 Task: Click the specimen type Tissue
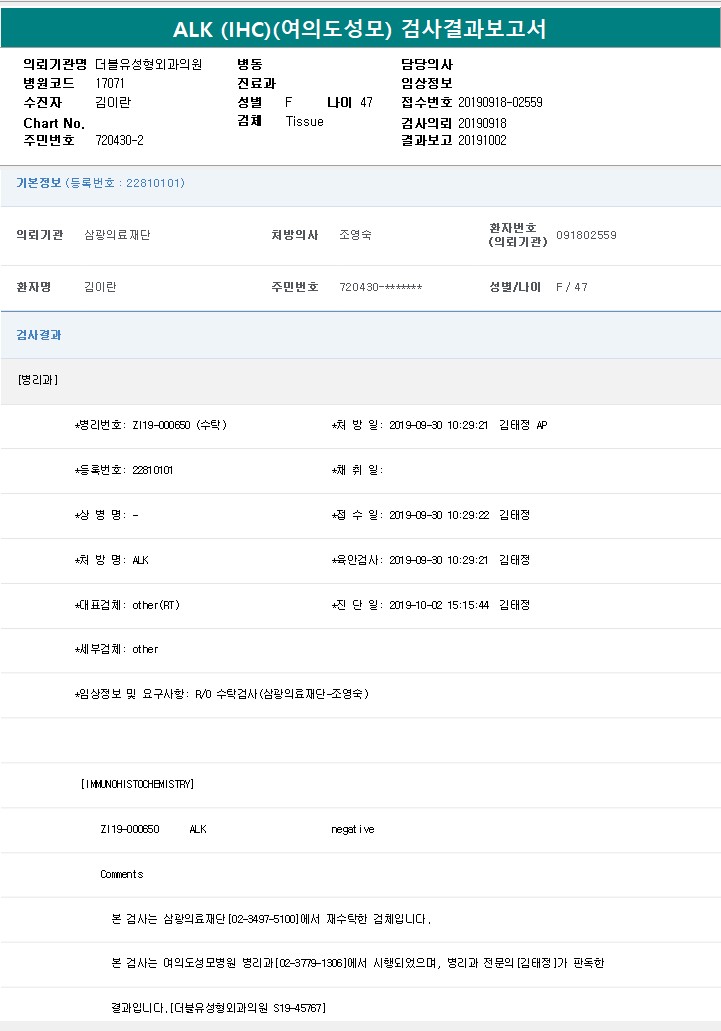point(304,121)
